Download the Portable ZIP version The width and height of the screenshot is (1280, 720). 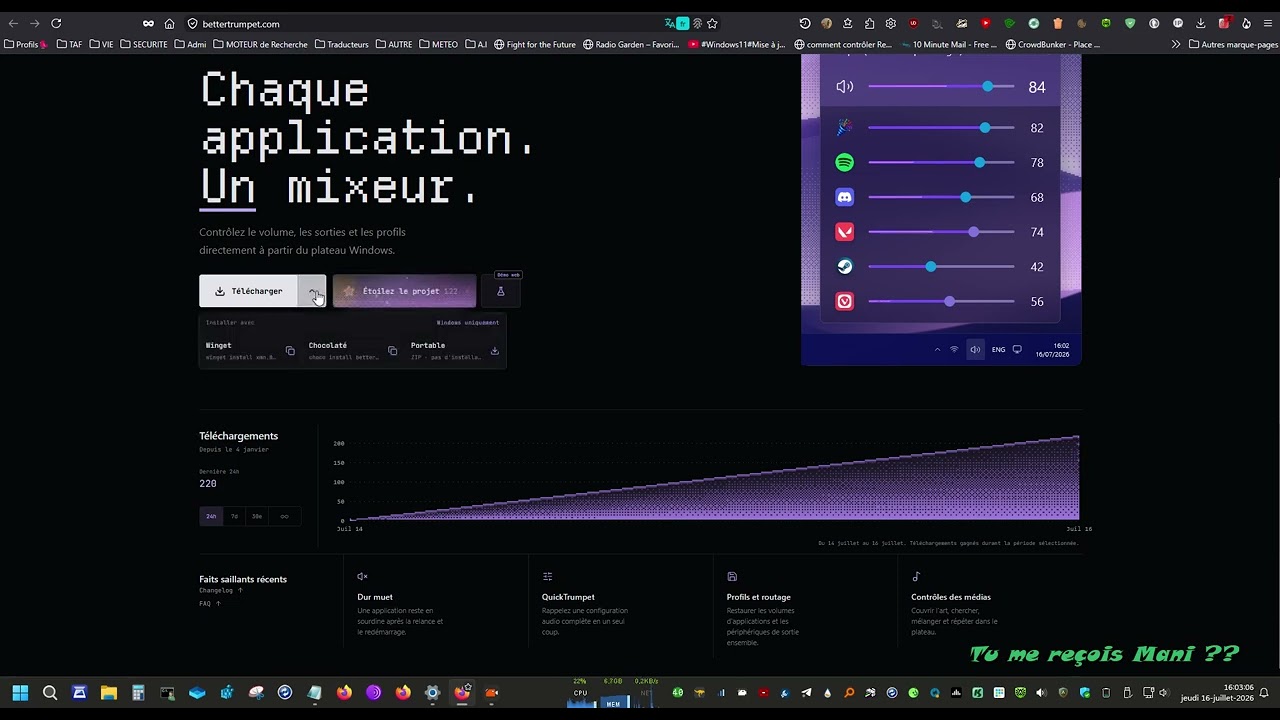click(x=494, y=351)
